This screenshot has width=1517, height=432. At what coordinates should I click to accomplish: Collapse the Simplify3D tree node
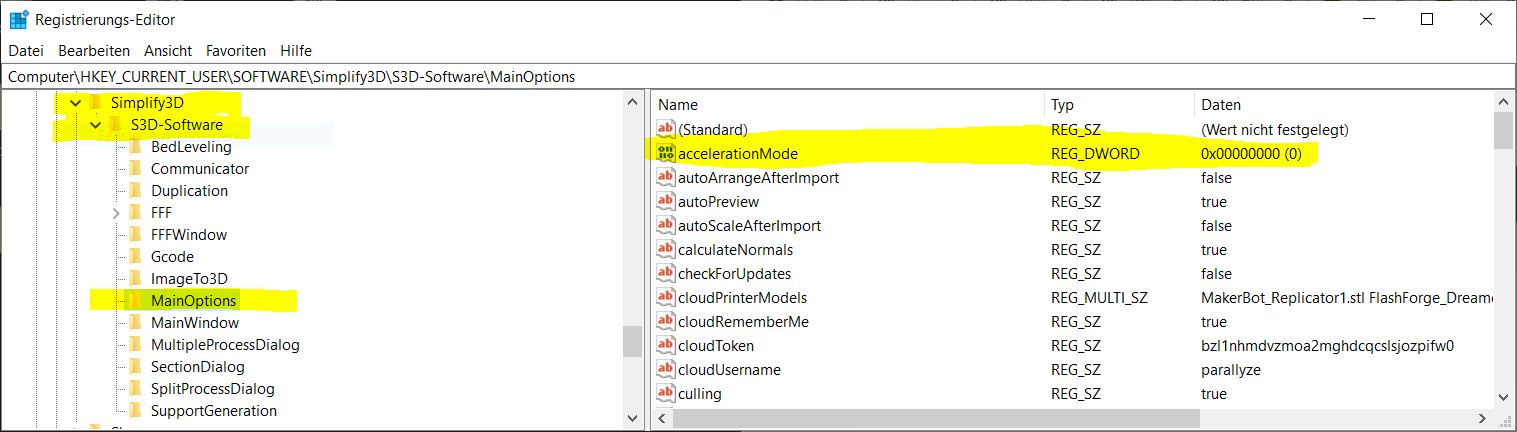click(75, 103)
